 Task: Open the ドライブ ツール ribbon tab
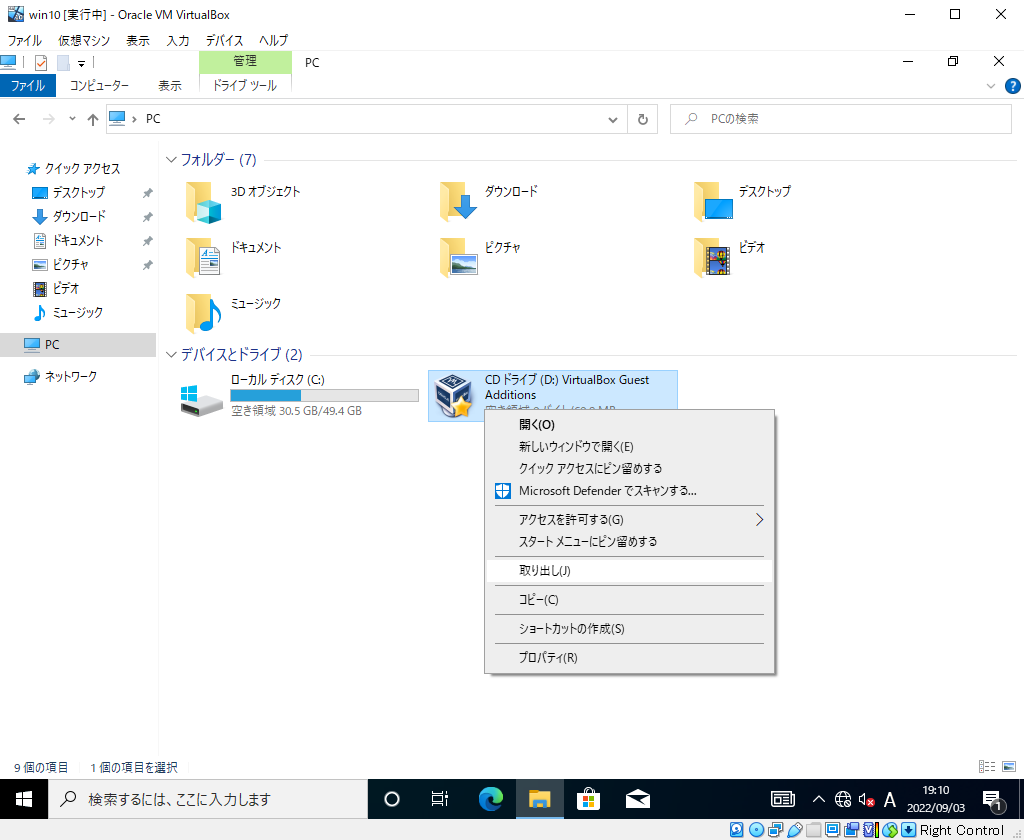[245, 86]
